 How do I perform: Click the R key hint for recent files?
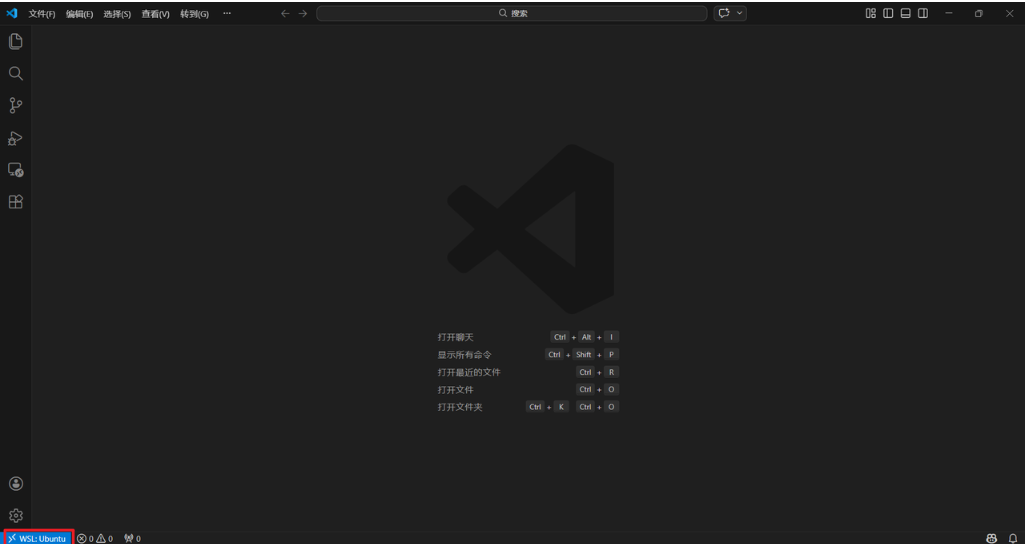click(611, 372)
